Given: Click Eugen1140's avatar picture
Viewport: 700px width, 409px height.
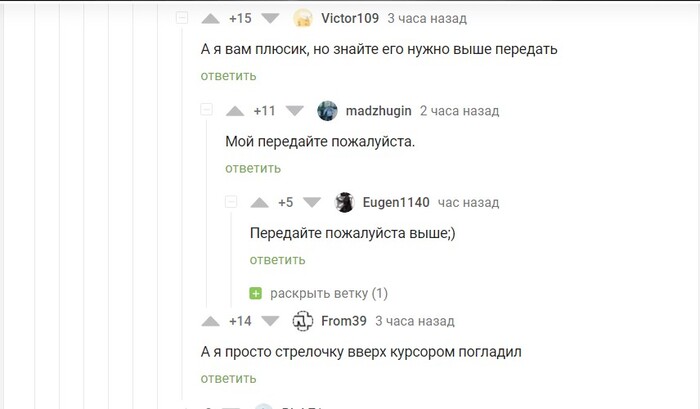Looking at the screenshot, I should [345, 202].
